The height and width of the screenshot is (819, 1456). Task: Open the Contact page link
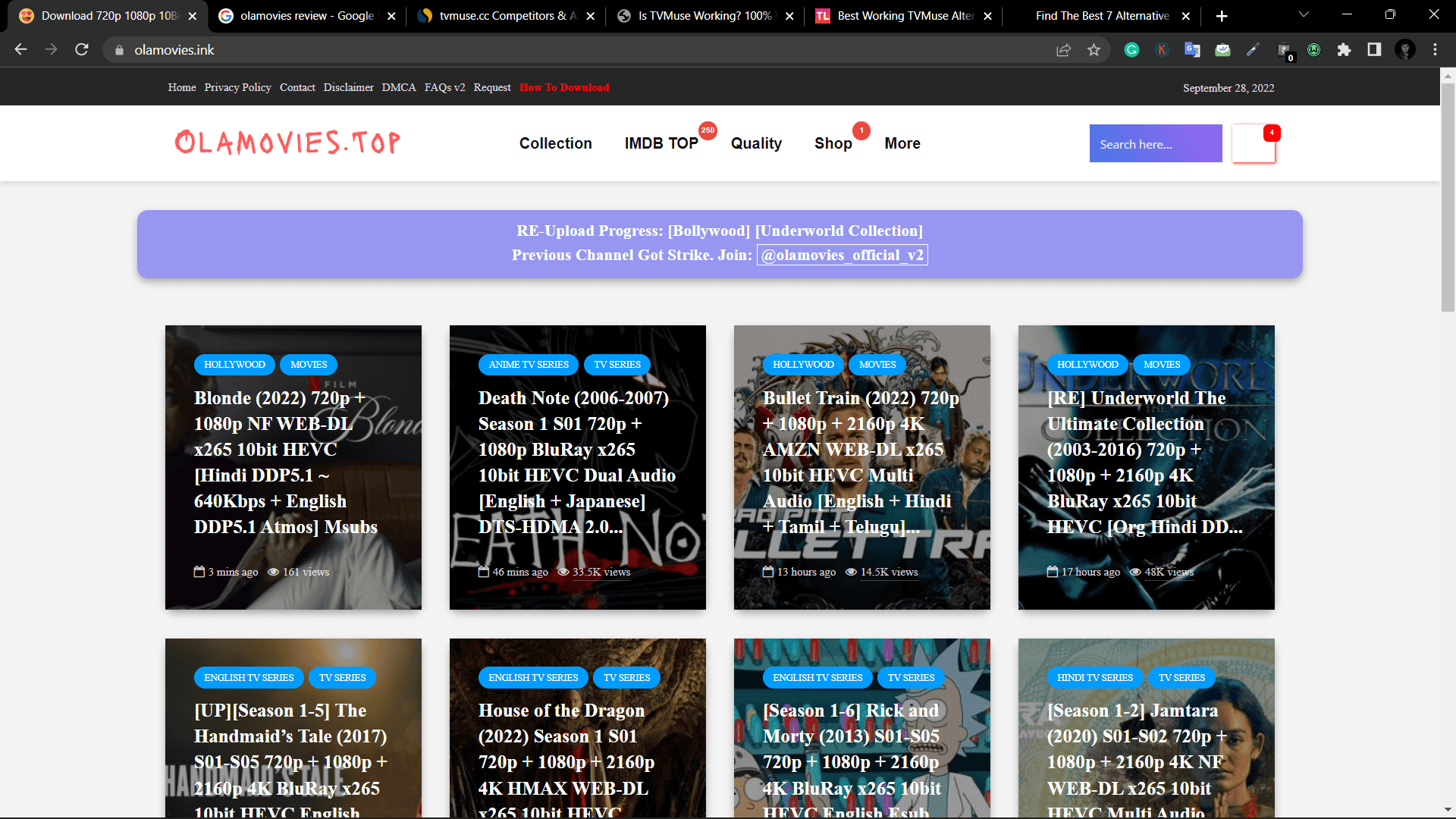point(297,87)
